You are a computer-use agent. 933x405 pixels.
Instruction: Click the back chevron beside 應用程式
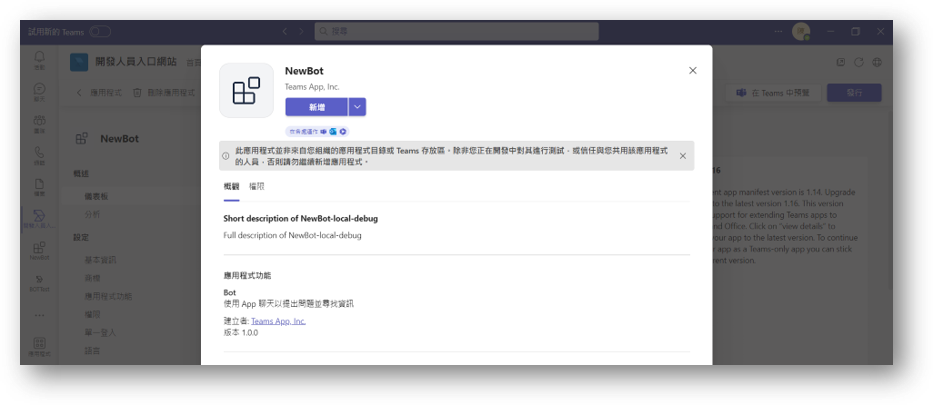tap(79, 93)
